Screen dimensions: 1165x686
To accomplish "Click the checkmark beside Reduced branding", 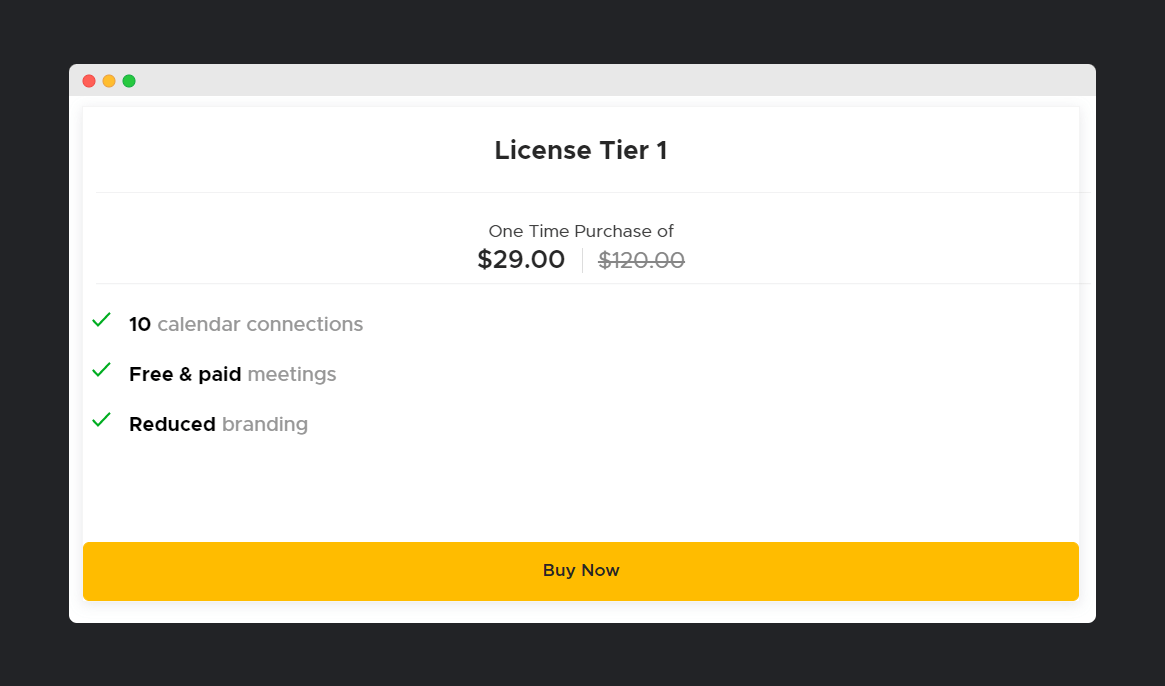I will (x=102, y=420).
